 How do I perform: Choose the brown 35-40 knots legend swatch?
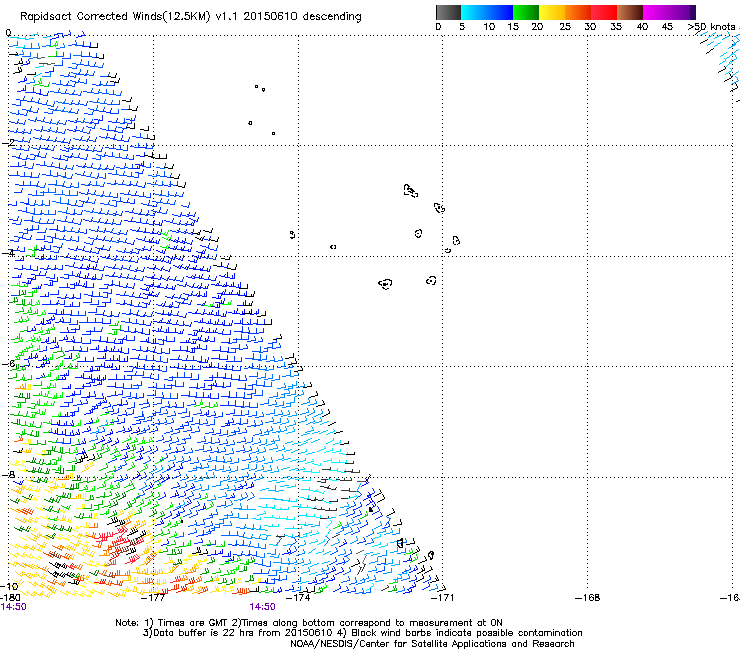[x=630, y=12]
